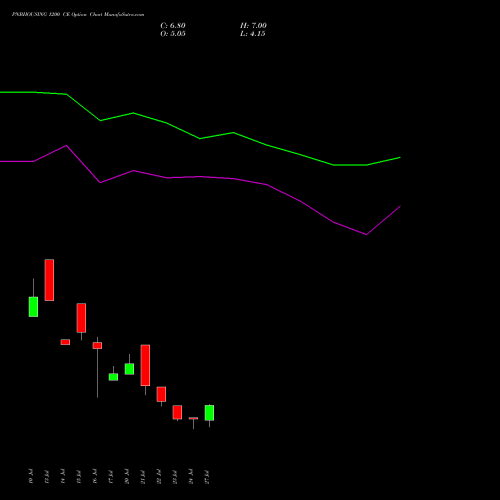Select the close value C: 6.80
500x500 pixels.
tap(173, 26)
